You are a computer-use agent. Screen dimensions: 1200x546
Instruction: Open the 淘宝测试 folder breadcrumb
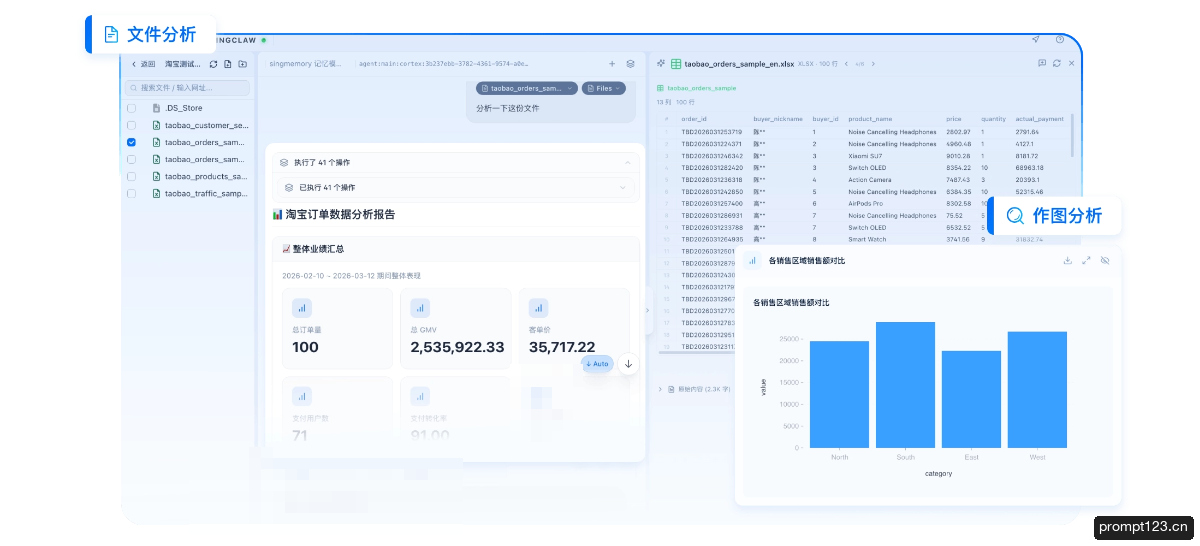[183, 64]
